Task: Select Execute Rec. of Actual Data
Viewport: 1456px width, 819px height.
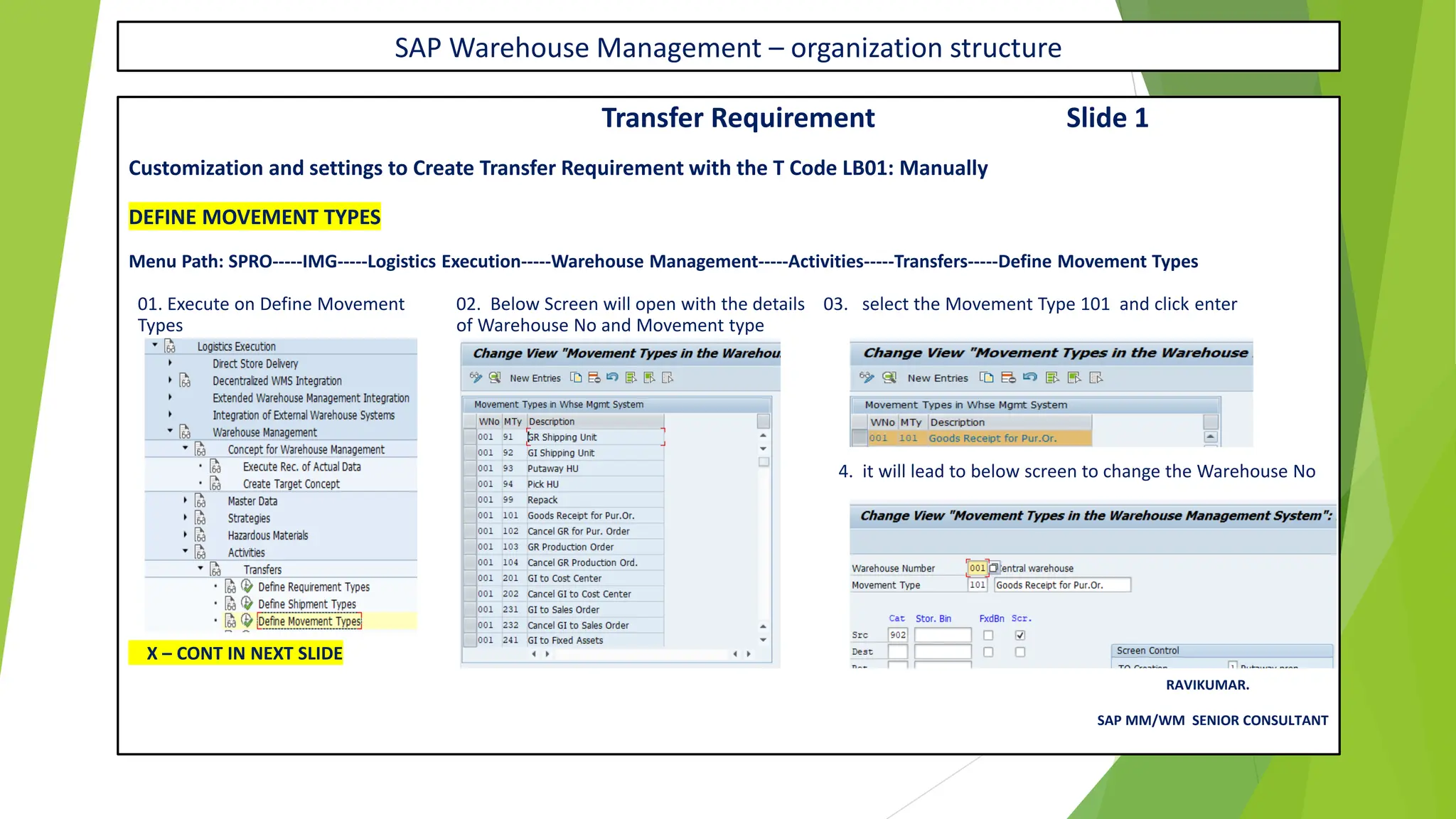Action: point(302,467)
